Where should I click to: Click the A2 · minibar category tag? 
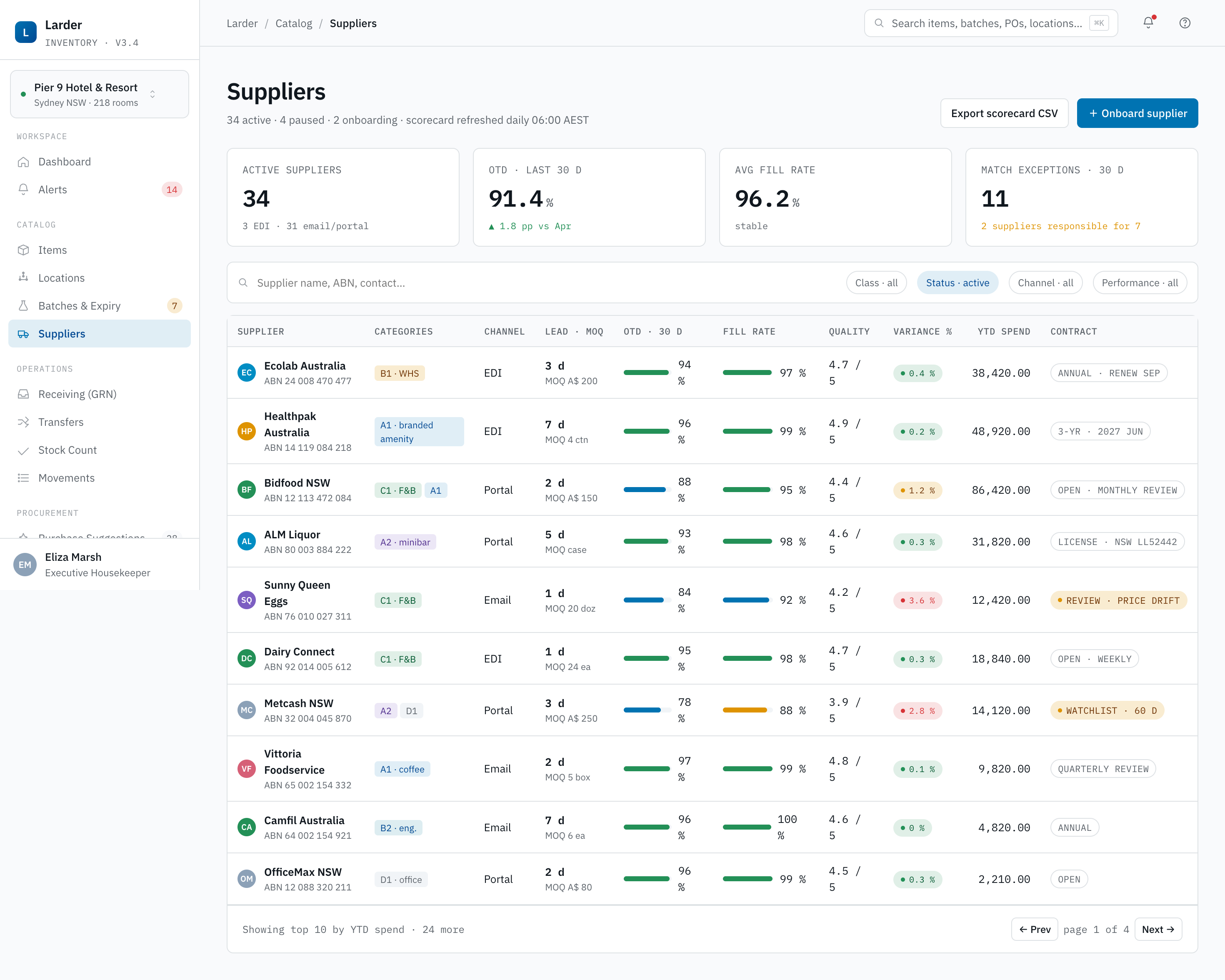tap(405, 542)
